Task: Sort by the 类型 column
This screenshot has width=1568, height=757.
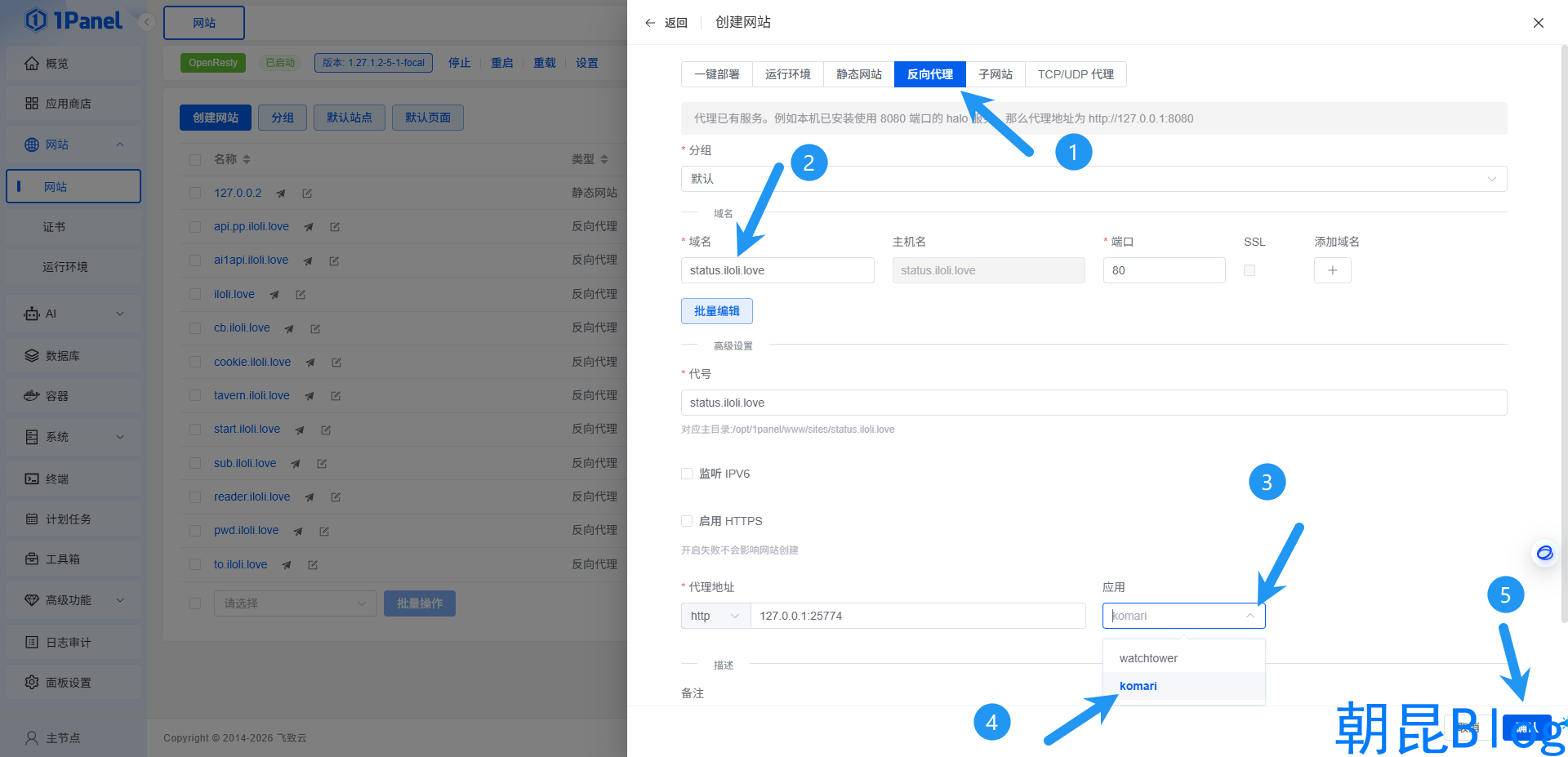Action: [x=604, y=159]
